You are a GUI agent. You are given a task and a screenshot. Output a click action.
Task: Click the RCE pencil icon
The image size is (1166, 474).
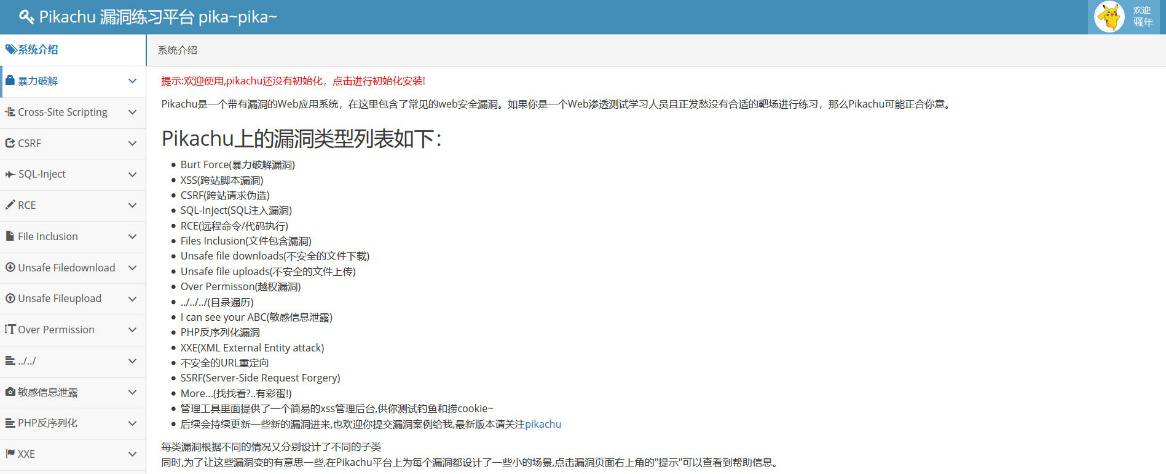coord(10,205)
